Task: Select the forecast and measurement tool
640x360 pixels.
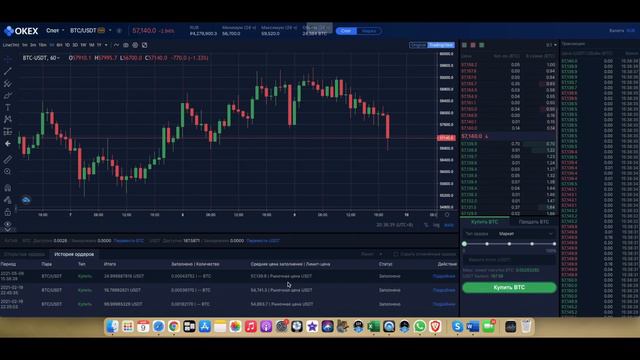Action: coord(7,131)
